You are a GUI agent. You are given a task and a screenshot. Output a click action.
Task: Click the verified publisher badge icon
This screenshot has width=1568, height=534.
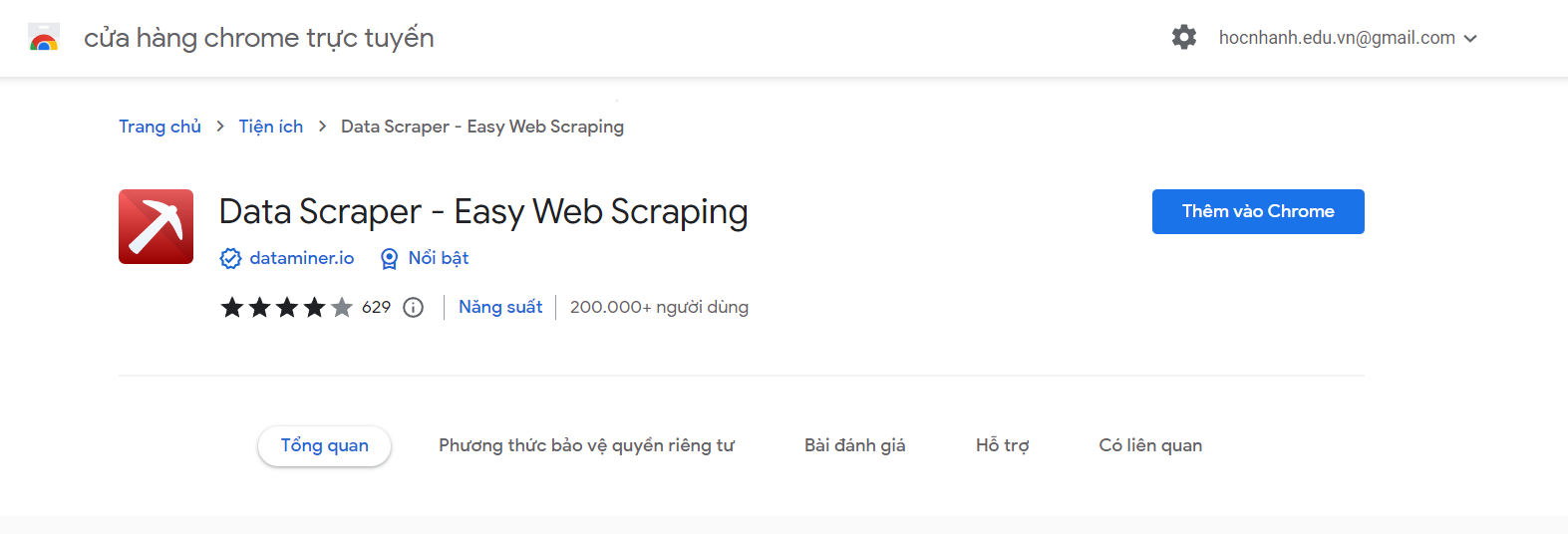pyautogui.click(x=230, y=259)
